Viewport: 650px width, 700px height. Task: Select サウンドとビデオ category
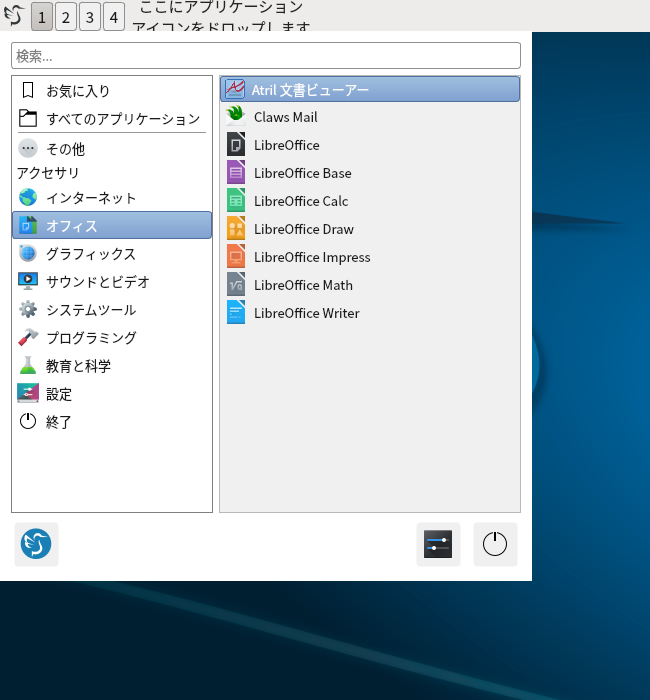tap(112, 282)
